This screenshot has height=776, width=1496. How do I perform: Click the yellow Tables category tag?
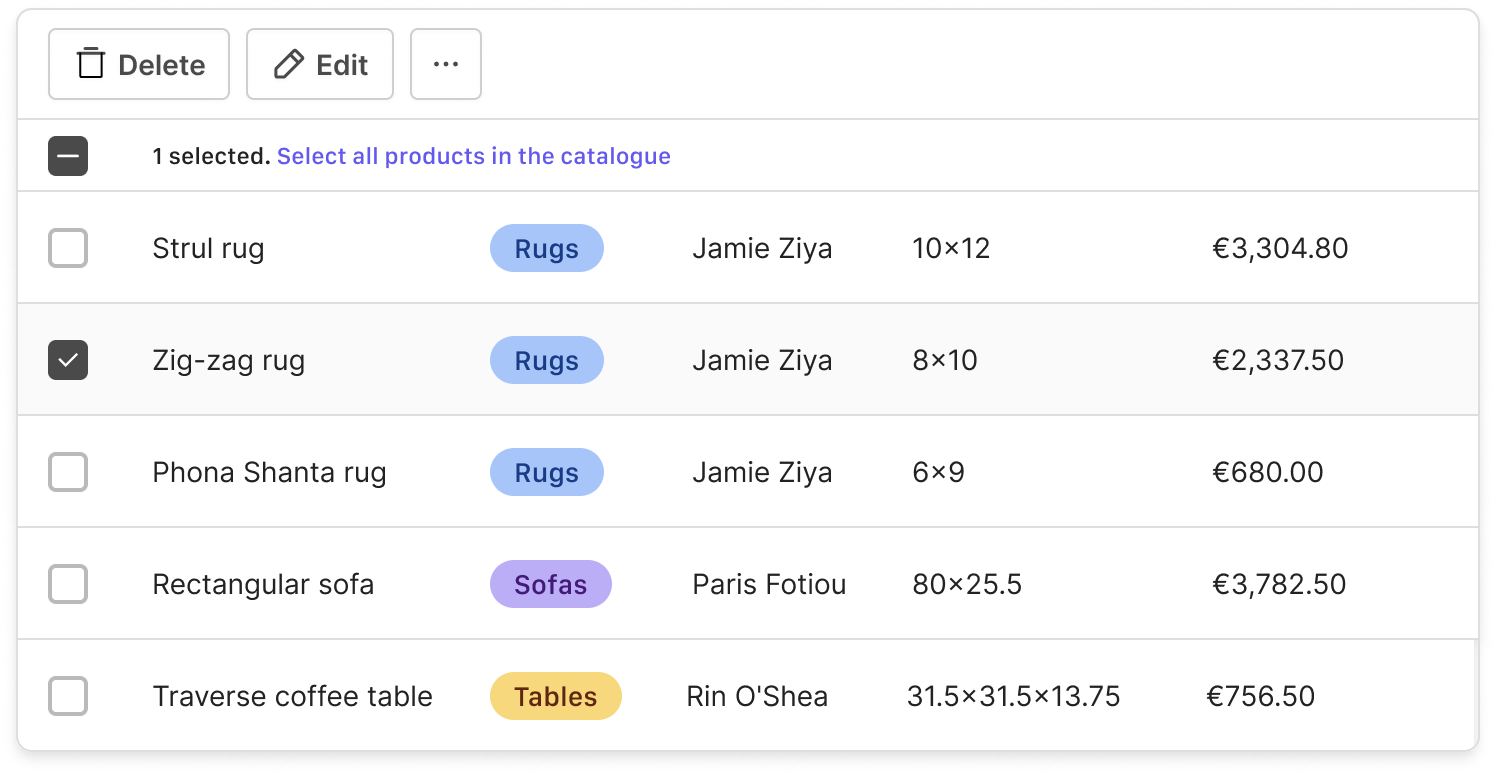[555, 696]
